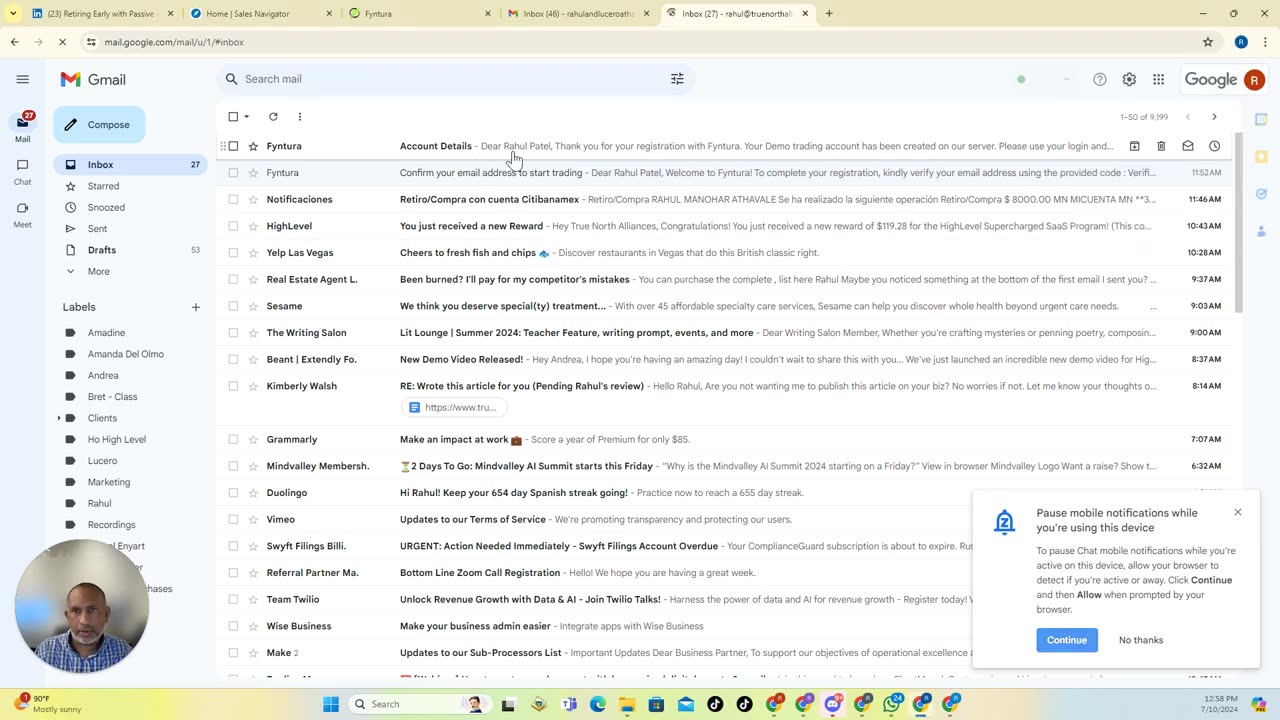1280x720 pixels.
Task: Select the HighLevel email checkbox
Action: coord(233,226)
